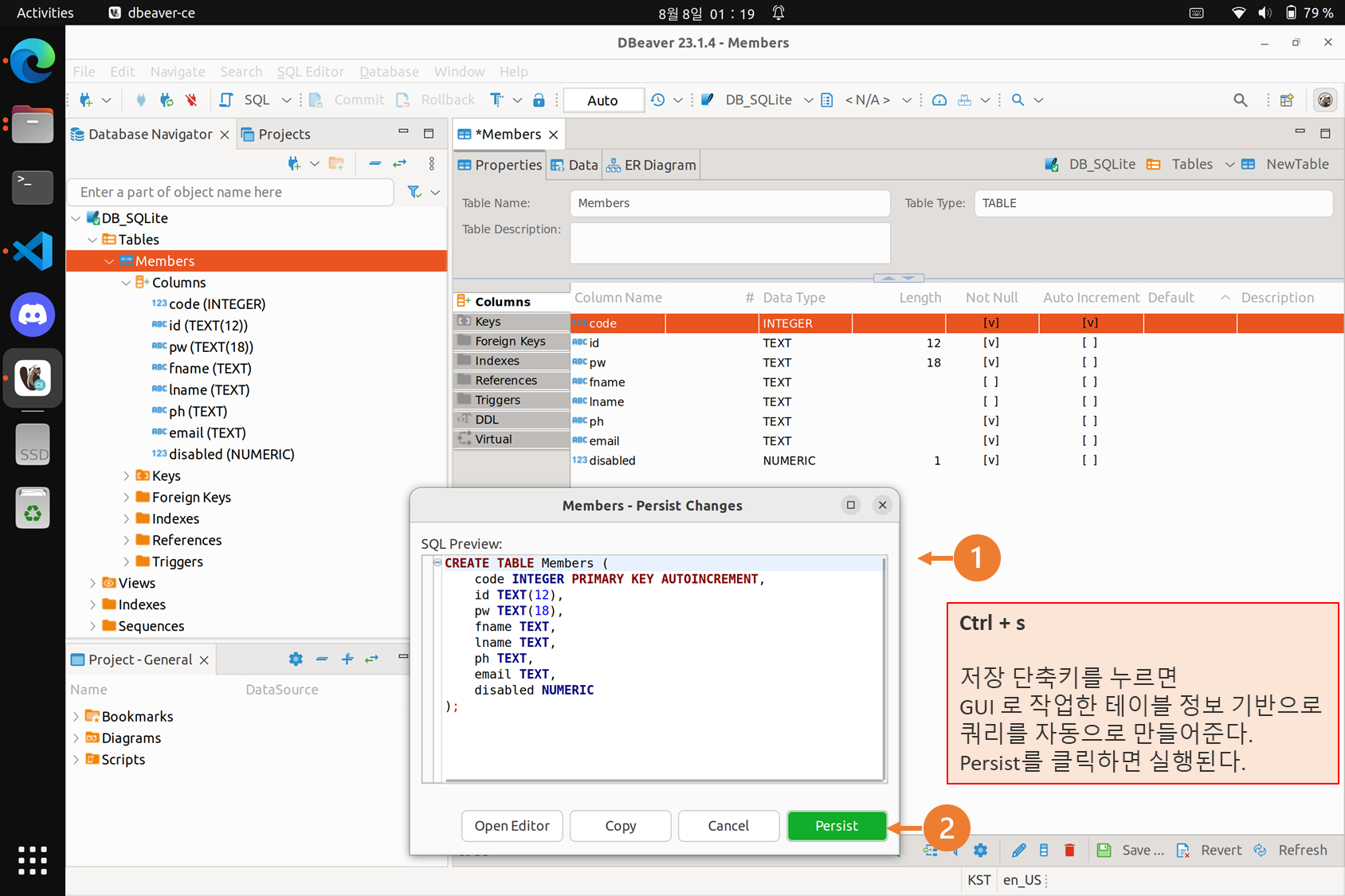Click the plus icon in Project panel

(347, 659)
